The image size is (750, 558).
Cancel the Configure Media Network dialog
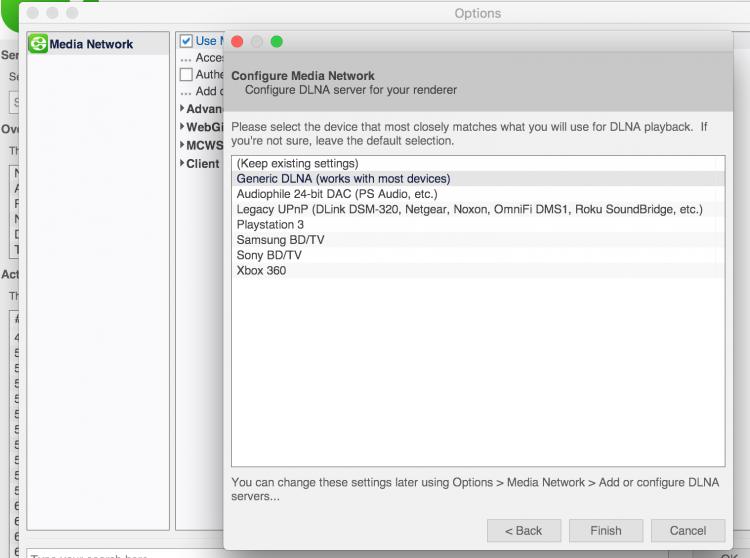[688, 531]
